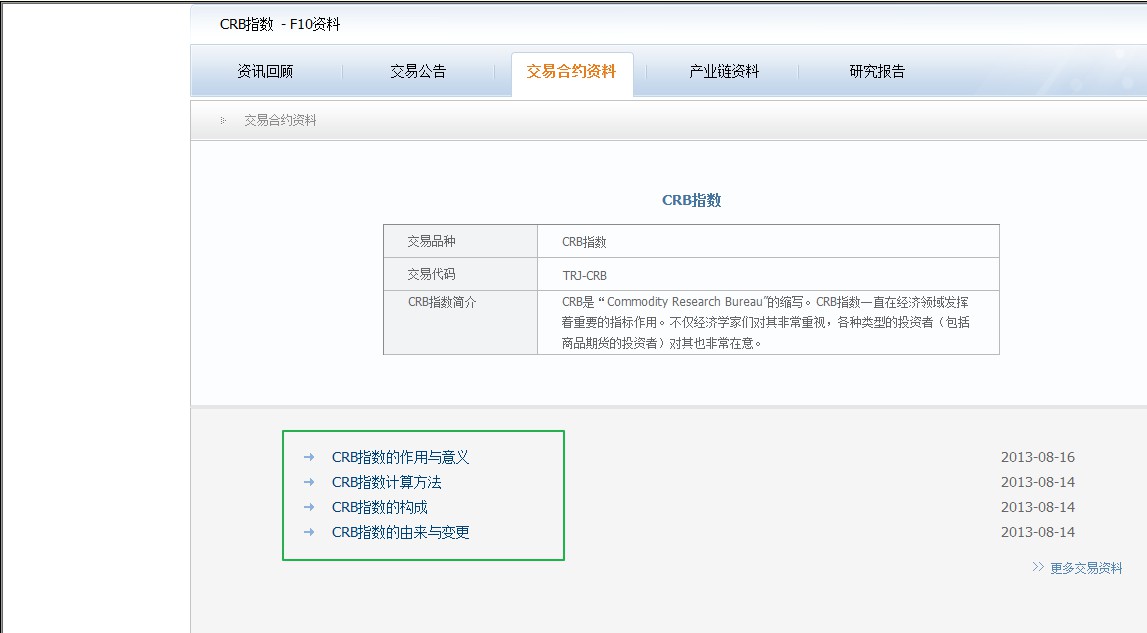Click the TRJ-CRB code cell in the table
1147x633 pixels.
point(585,275)
